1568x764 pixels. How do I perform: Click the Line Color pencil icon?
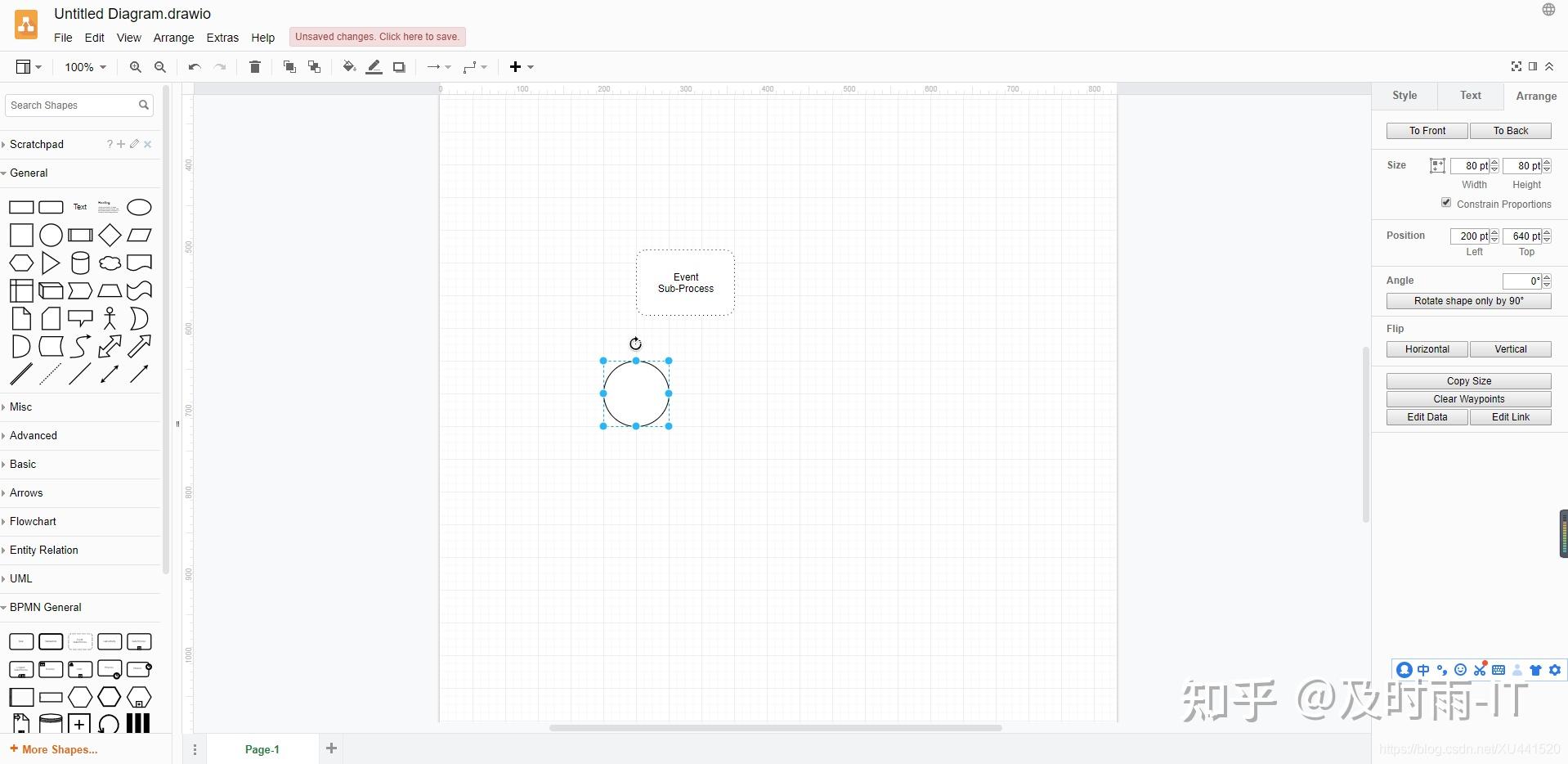[374, 67]
